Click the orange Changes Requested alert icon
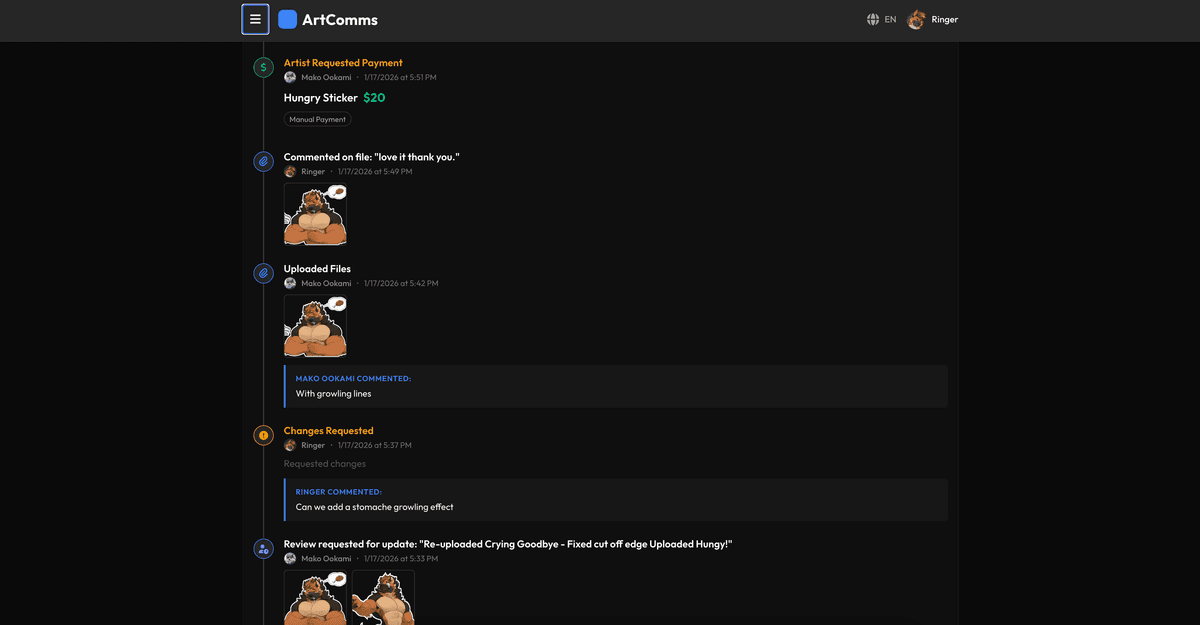1200x625 pixels. pos(263,434)
